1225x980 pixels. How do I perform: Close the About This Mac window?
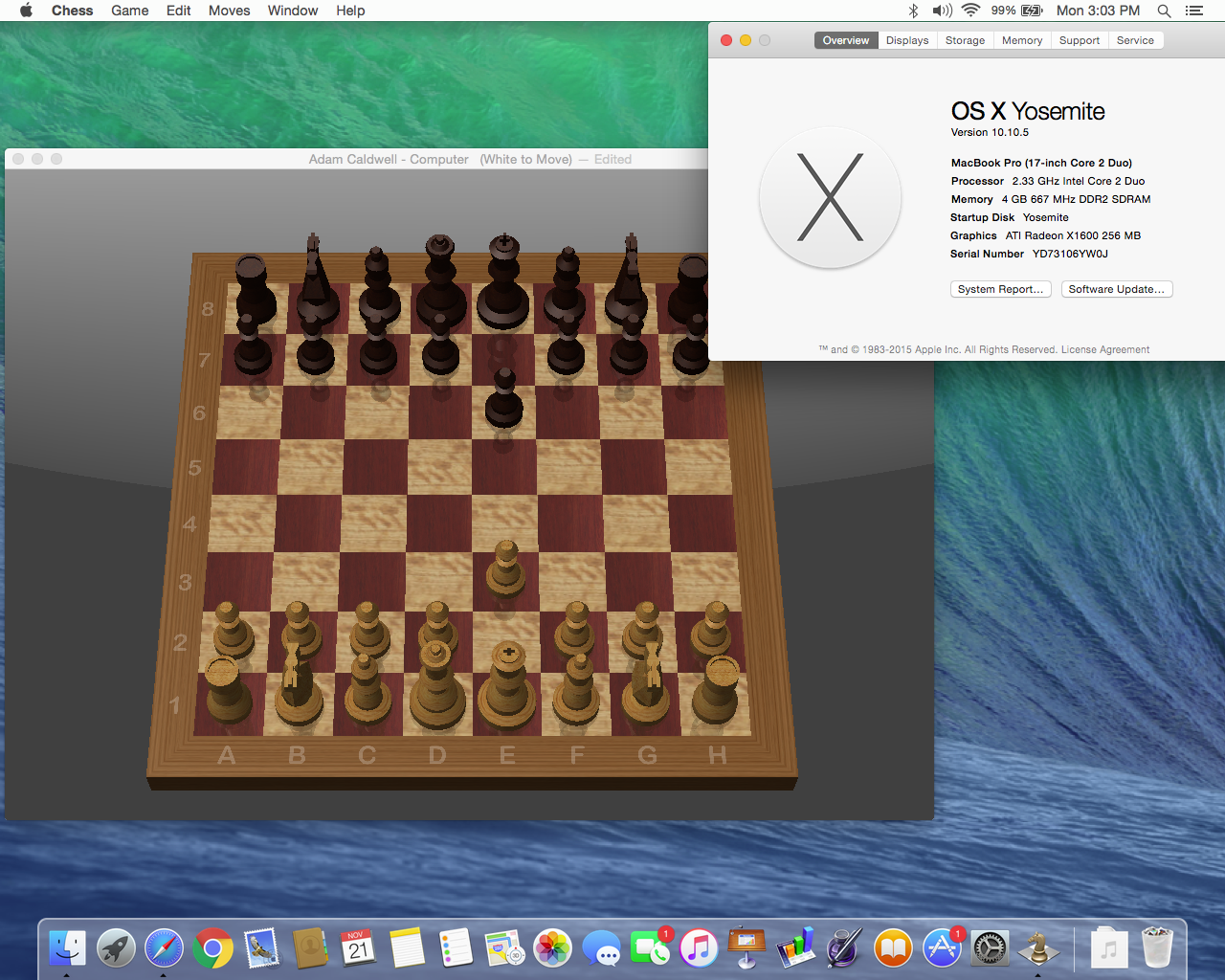(x=726, y=40)
